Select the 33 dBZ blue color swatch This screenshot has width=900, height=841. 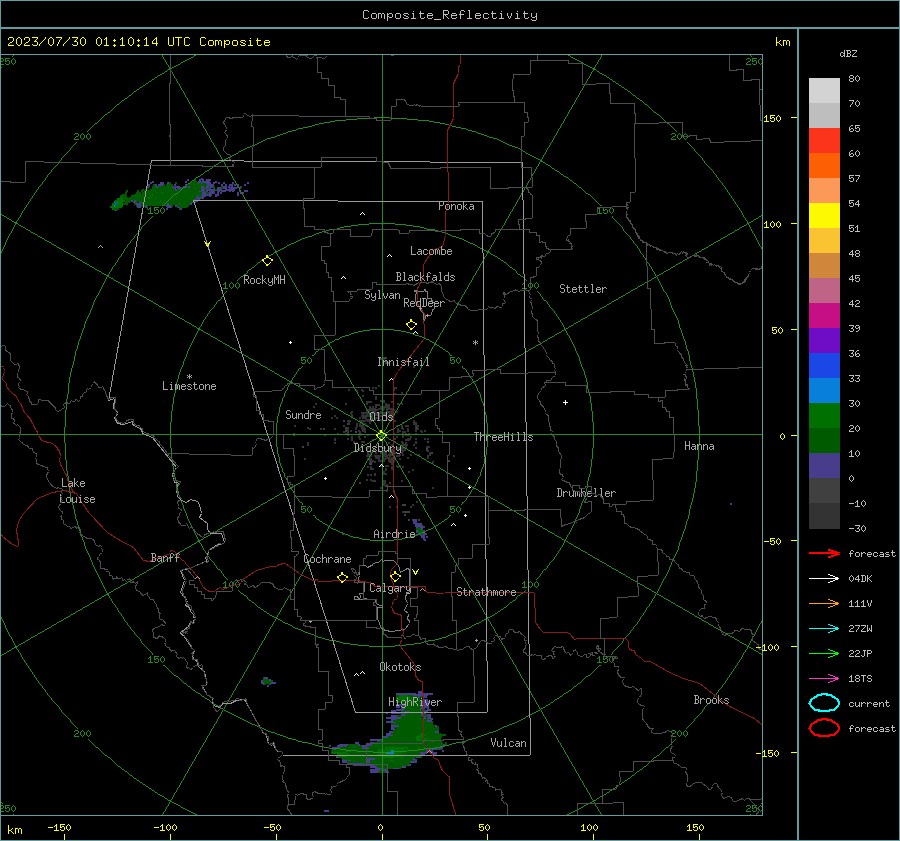(824, 365)
